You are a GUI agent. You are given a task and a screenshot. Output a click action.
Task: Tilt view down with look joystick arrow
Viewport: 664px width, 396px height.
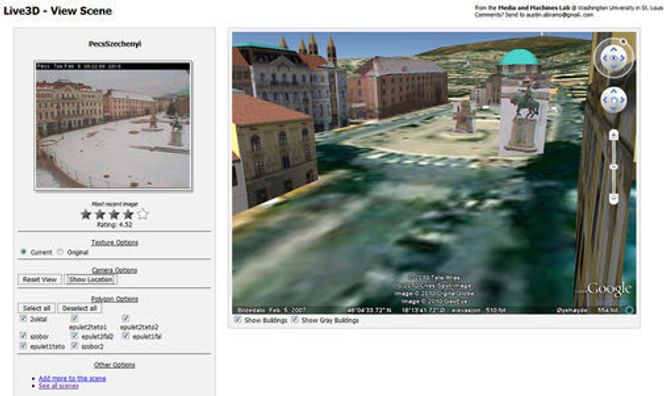point(614,67)
